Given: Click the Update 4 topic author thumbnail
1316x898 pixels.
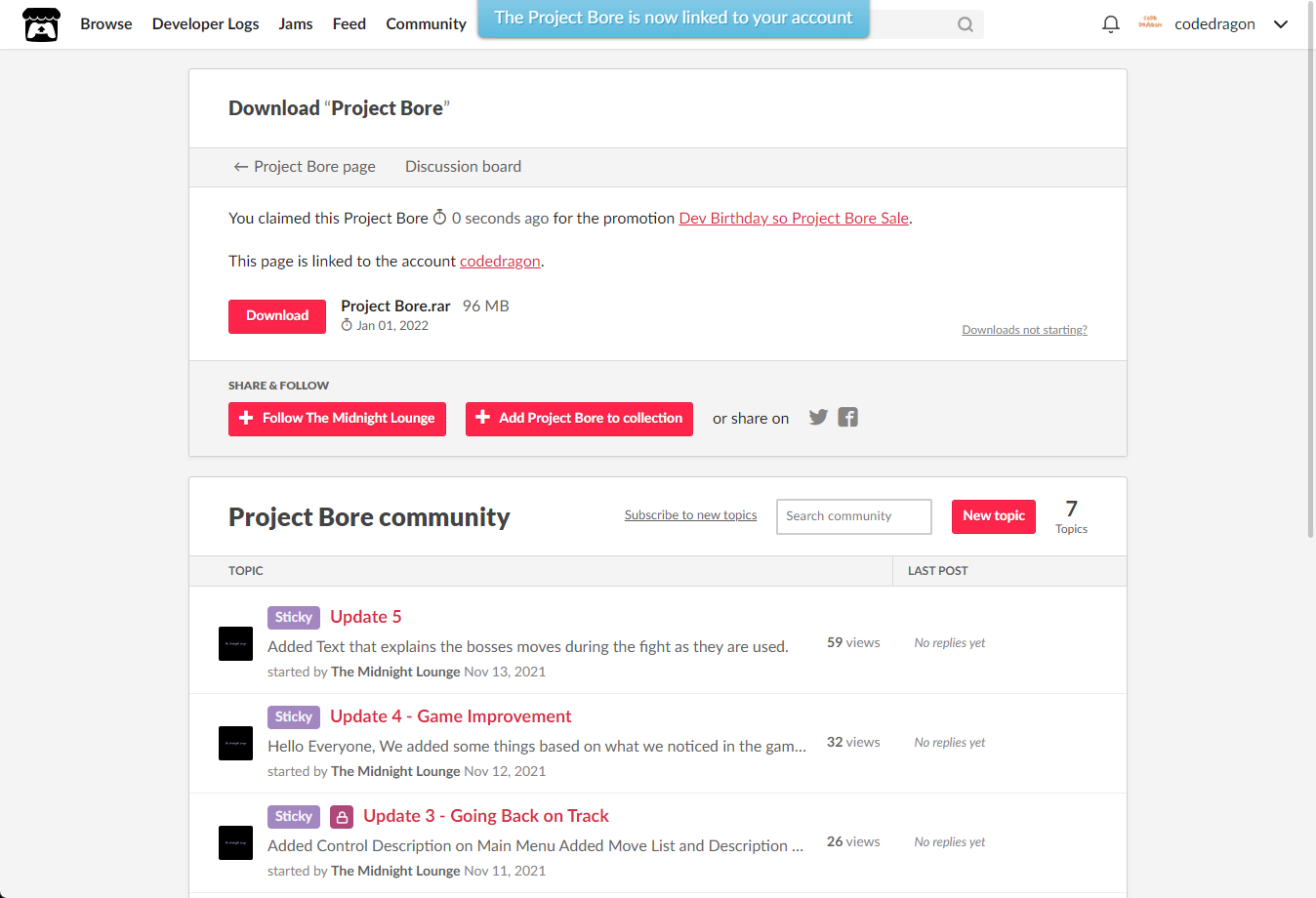Looking at the screenshot, I should pyautogui.click(x=235, y=744).
